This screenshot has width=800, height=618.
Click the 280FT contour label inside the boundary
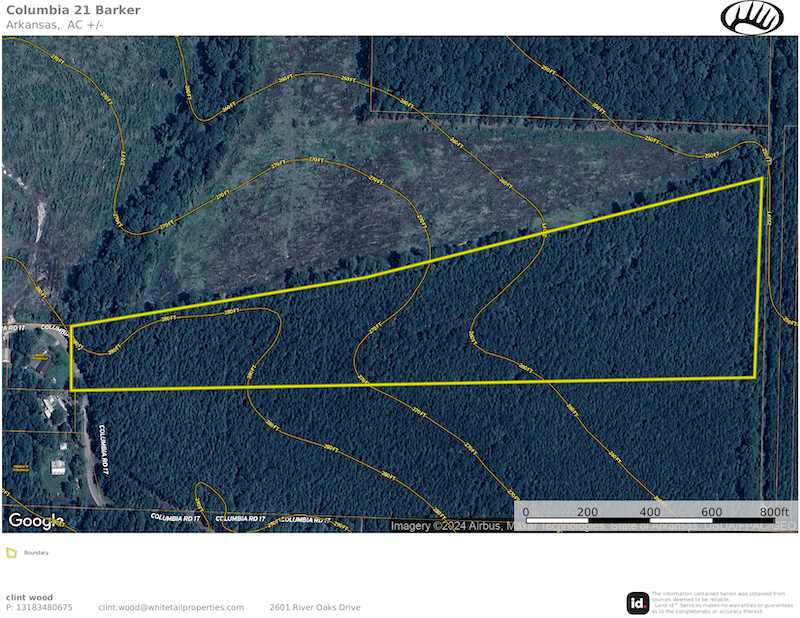coord(230,312)
